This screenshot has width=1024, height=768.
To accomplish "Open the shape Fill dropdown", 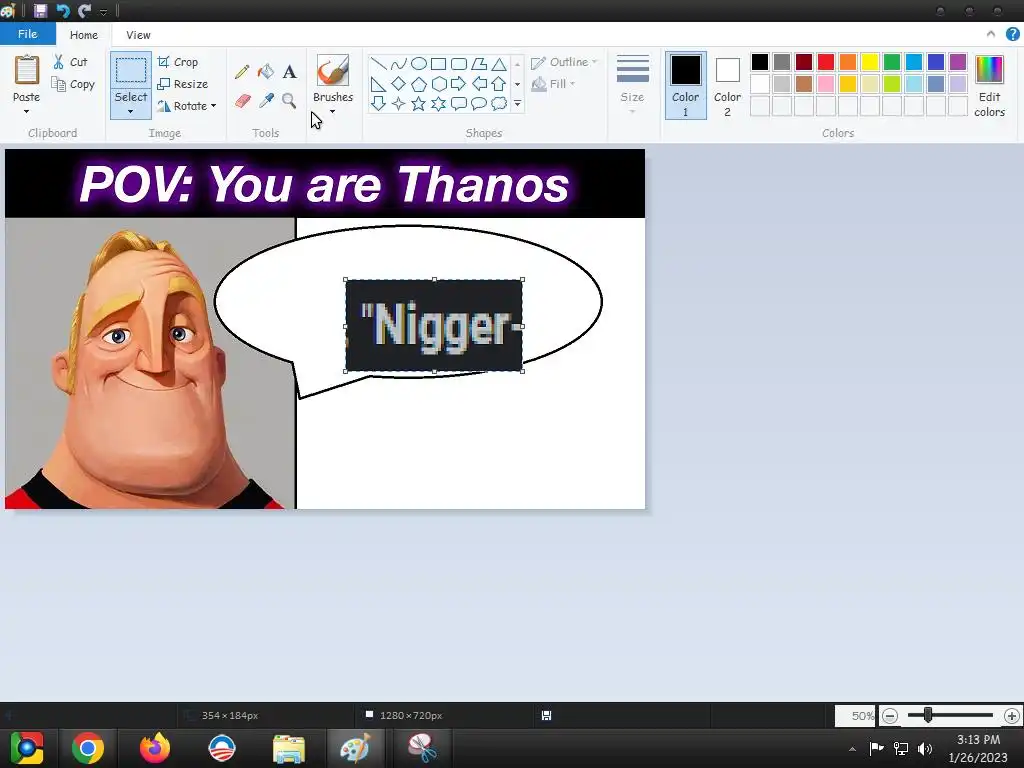I will (x=552, y=84).
